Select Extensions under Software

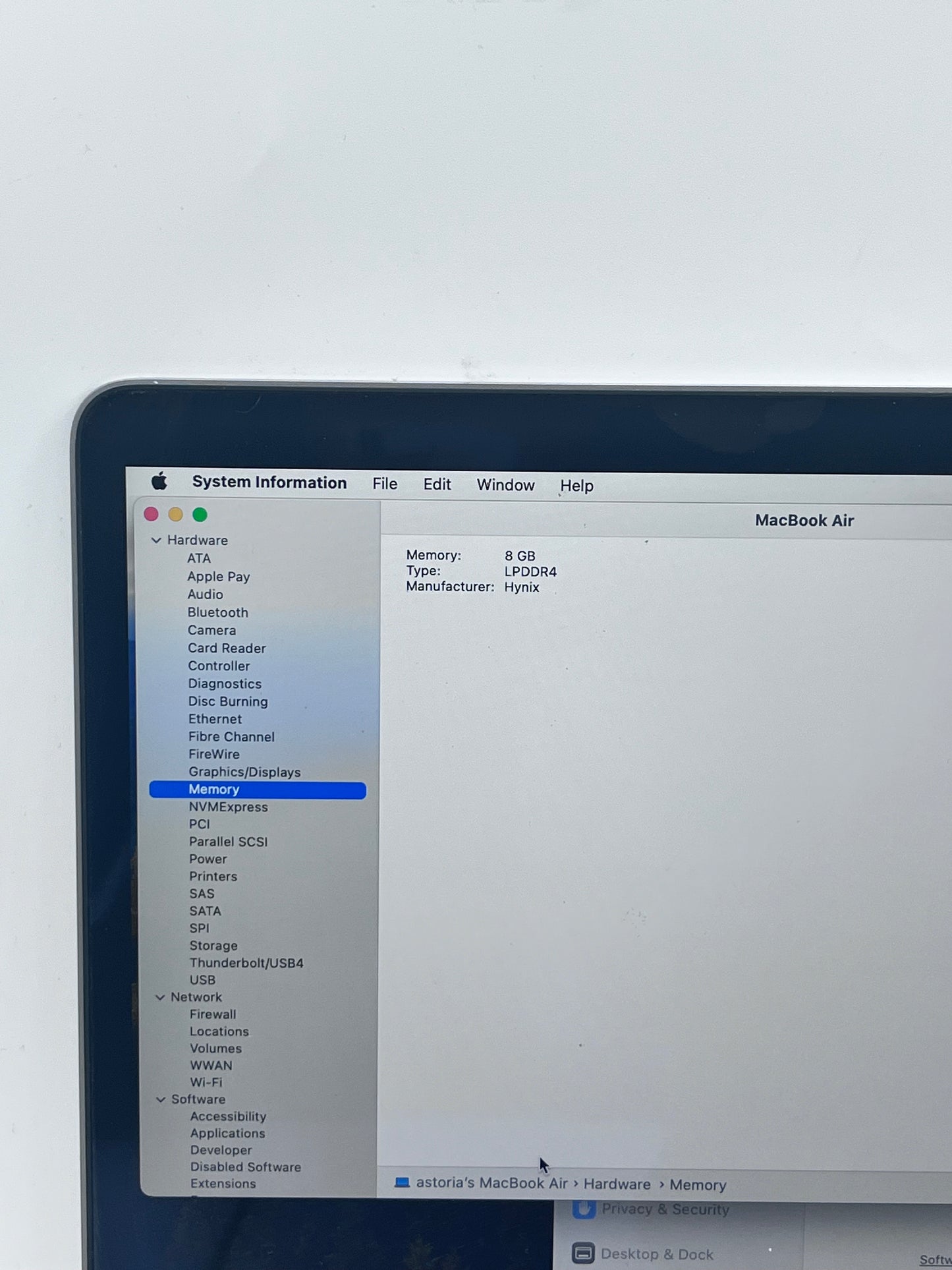223,1184
